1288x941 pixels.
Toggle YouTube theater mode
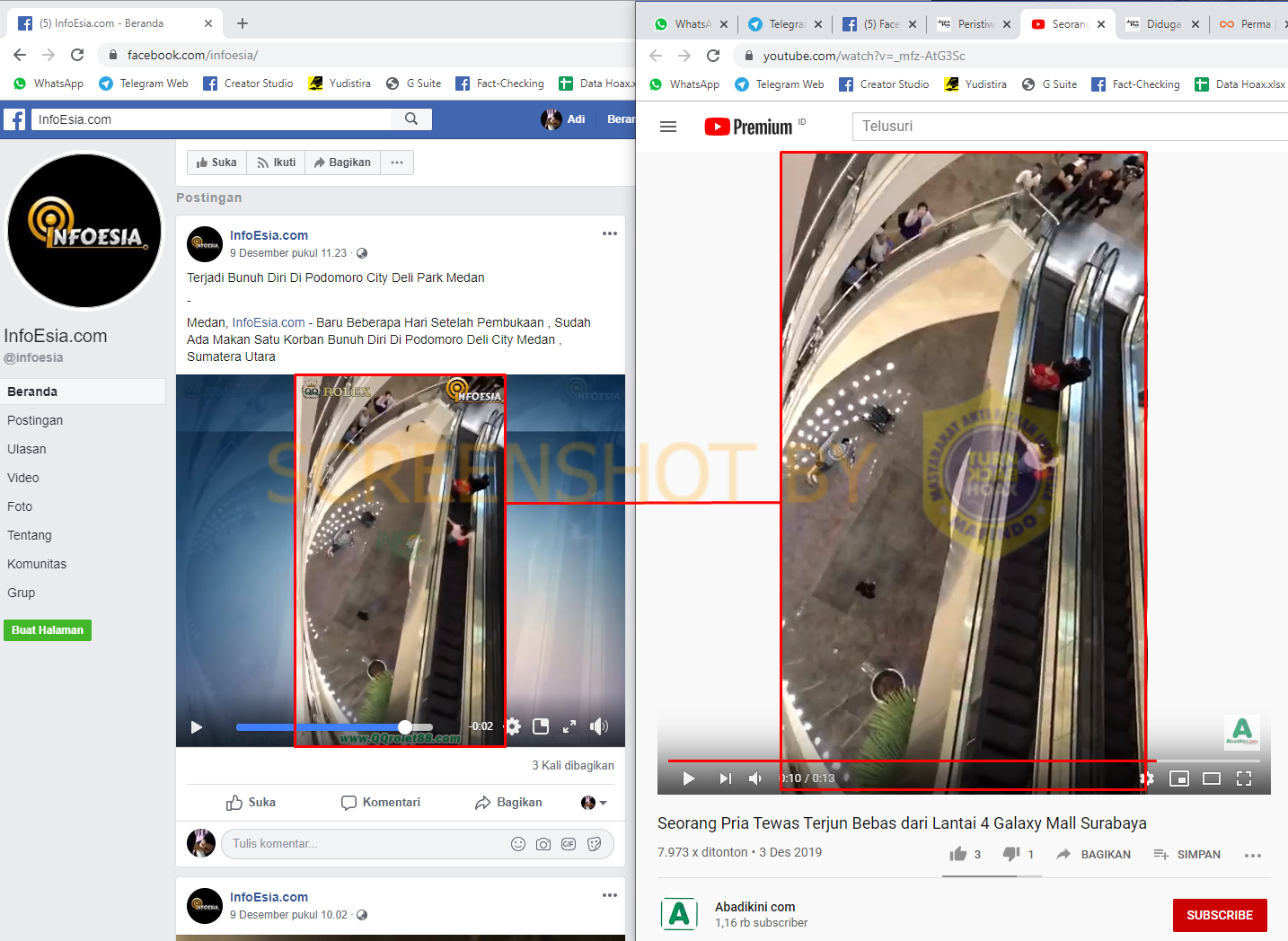coord(1212,778)
